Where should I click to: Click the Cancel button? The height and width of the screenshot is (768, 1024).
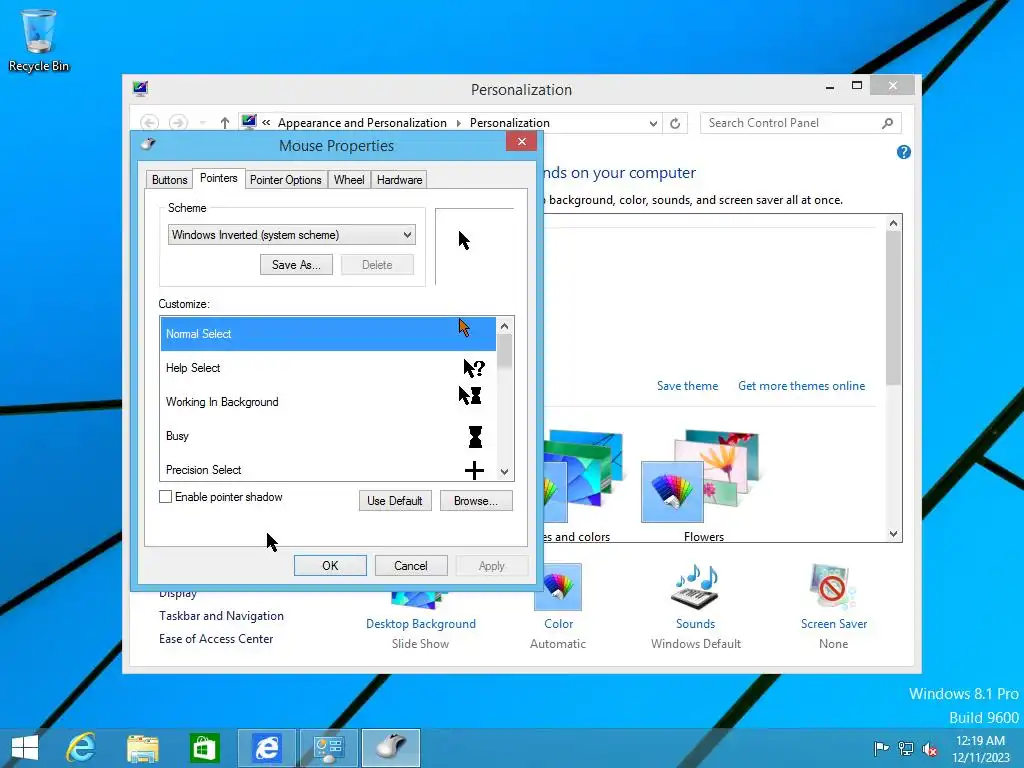pyautogui.click(x=411, y=566)
